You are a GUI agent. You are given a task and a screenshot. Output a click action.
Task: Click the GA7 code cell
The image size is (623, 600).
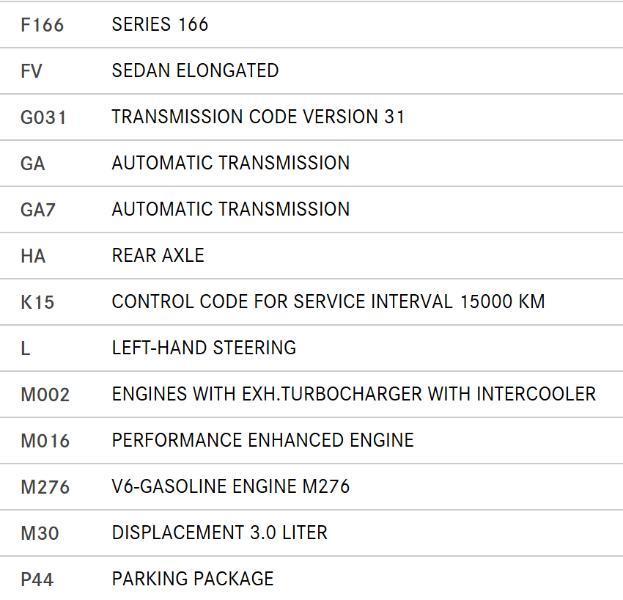(x=38, y=210)
